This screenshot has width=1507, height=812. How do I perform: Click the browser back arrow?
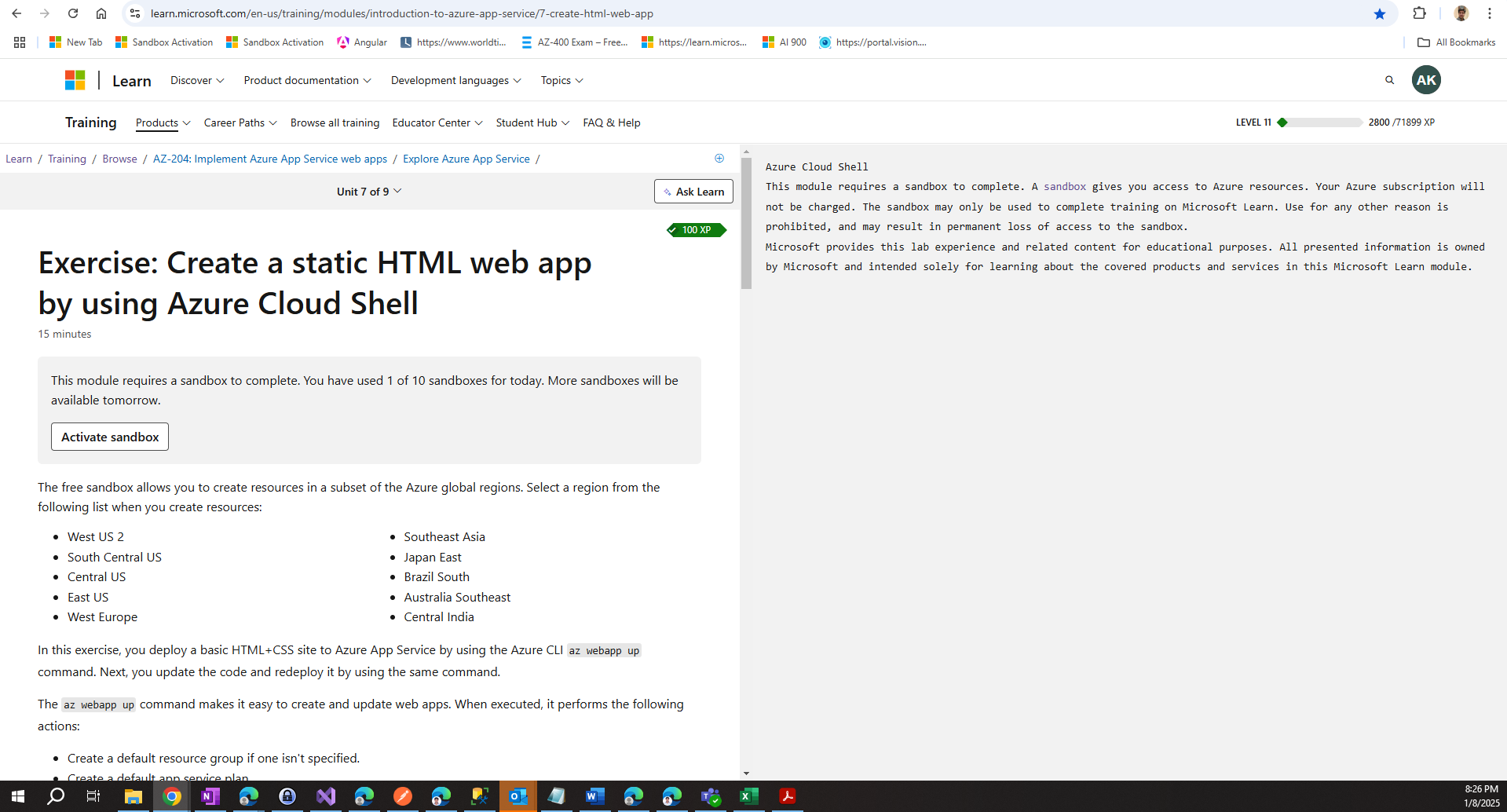point(16,13)
